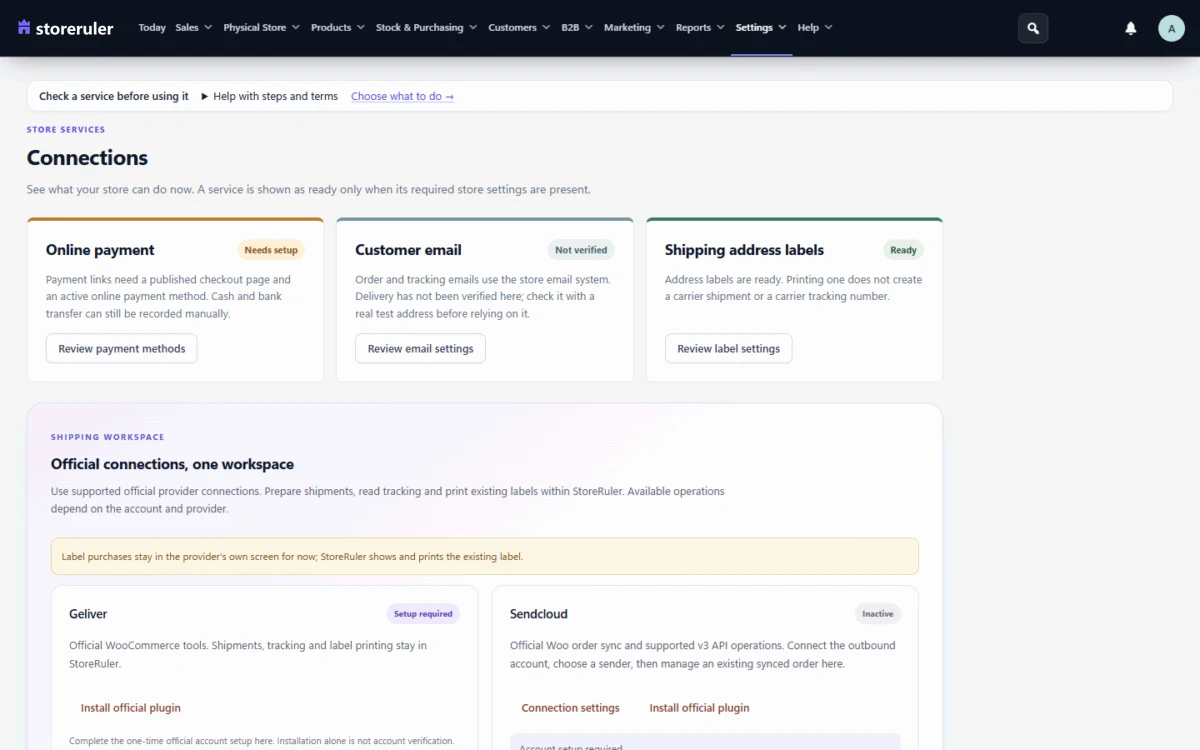This screenshot has height=750, width=1200.
Task: Click the Needs setup badge
Action: (x=271, y=250)
